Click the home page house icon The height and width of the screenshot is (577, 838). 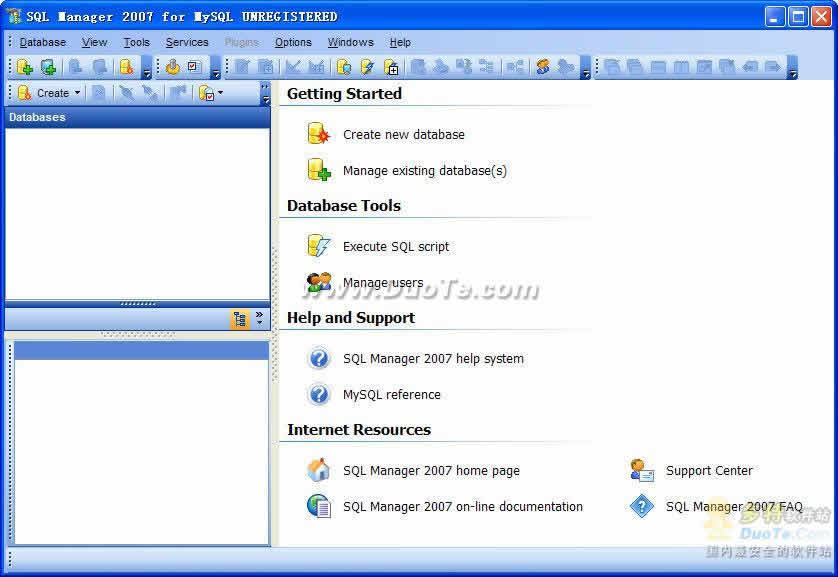click(x=319, y=470)
